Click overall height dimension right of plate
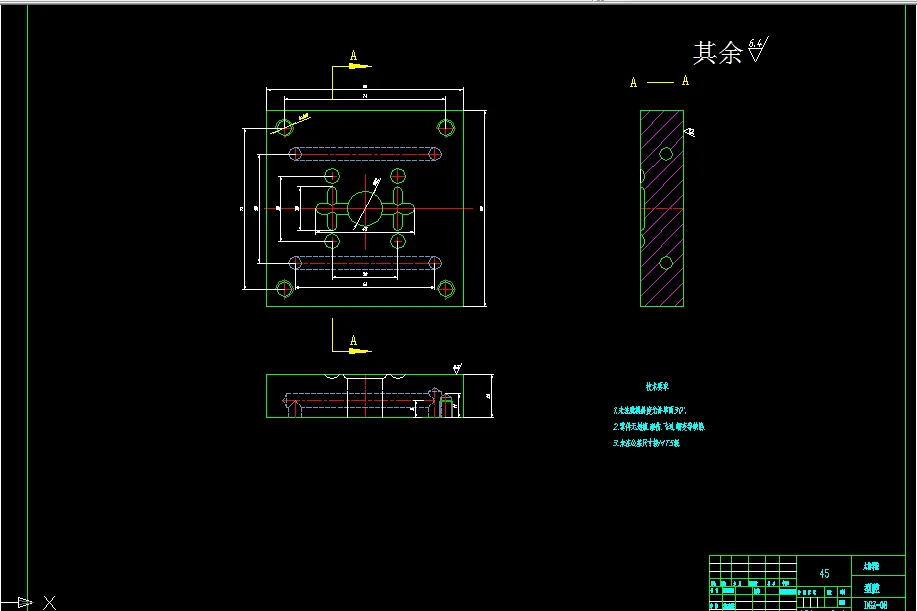Screen dimensions: 917x611 481,208
